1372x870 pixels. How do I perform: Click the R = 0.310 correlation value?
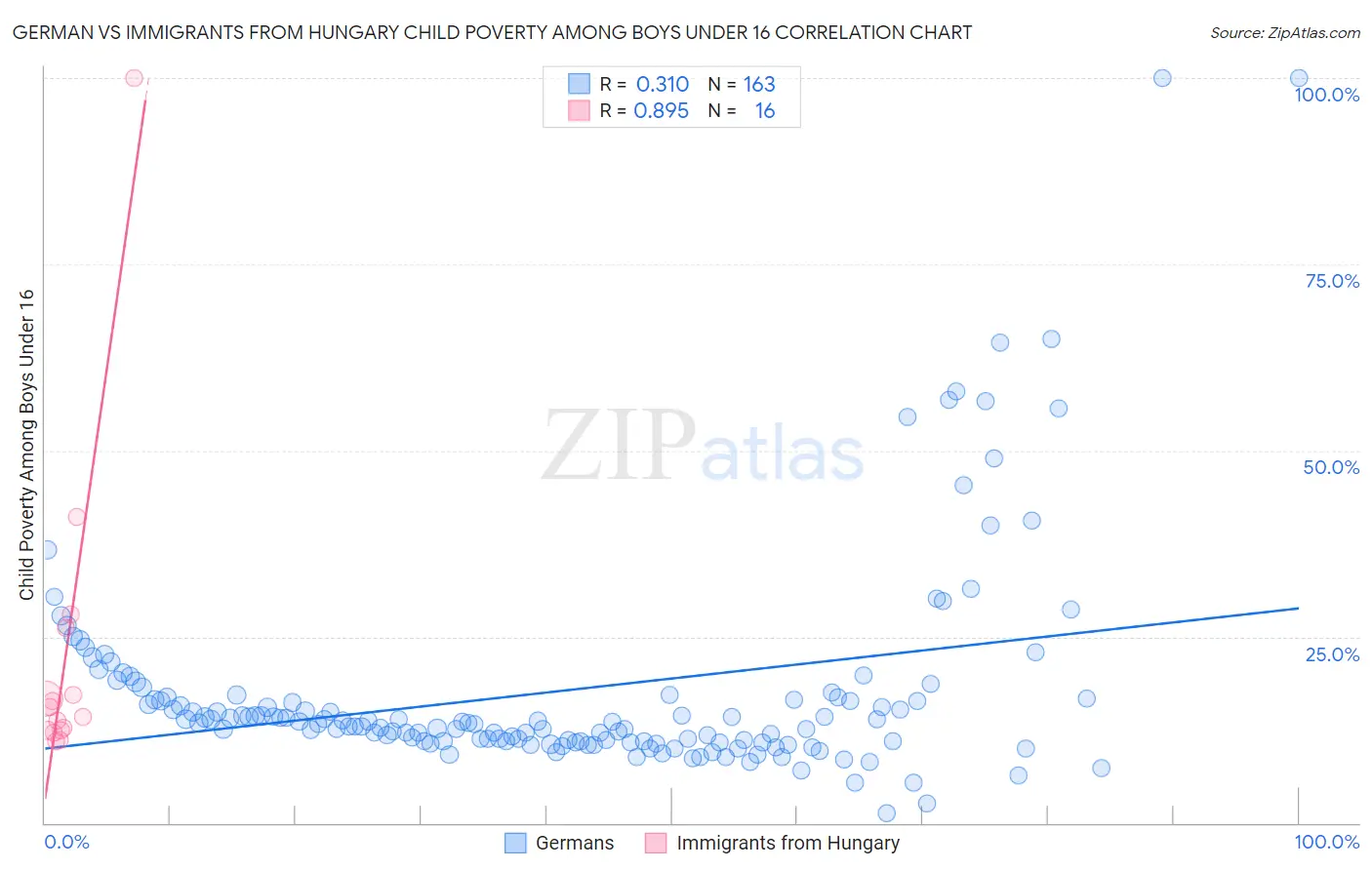tap(644, 84)
